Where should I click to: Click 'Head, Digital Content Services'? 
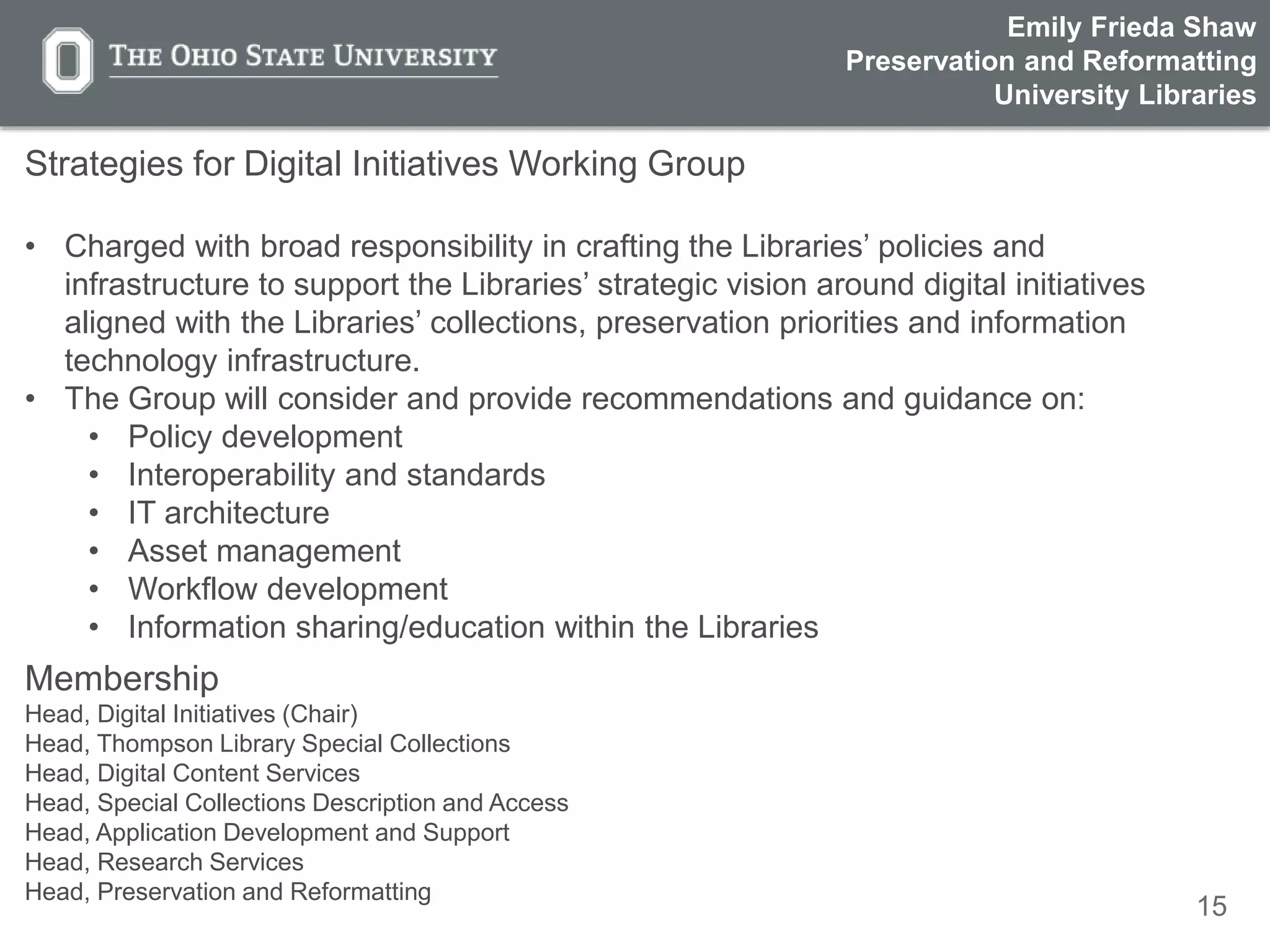(x=192, y=773)
